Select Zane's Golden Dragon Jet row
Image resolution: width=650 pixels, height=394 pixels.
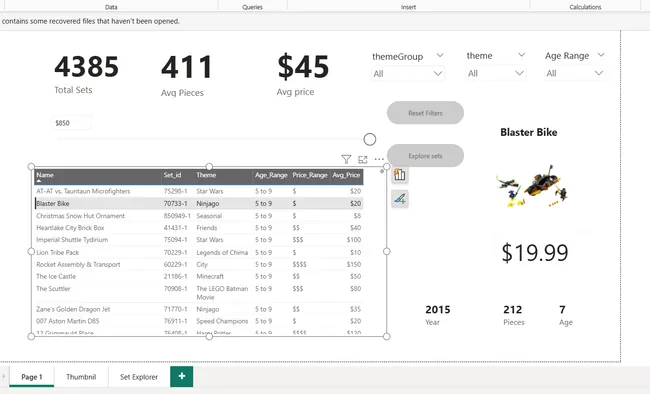tap(199, 309)
